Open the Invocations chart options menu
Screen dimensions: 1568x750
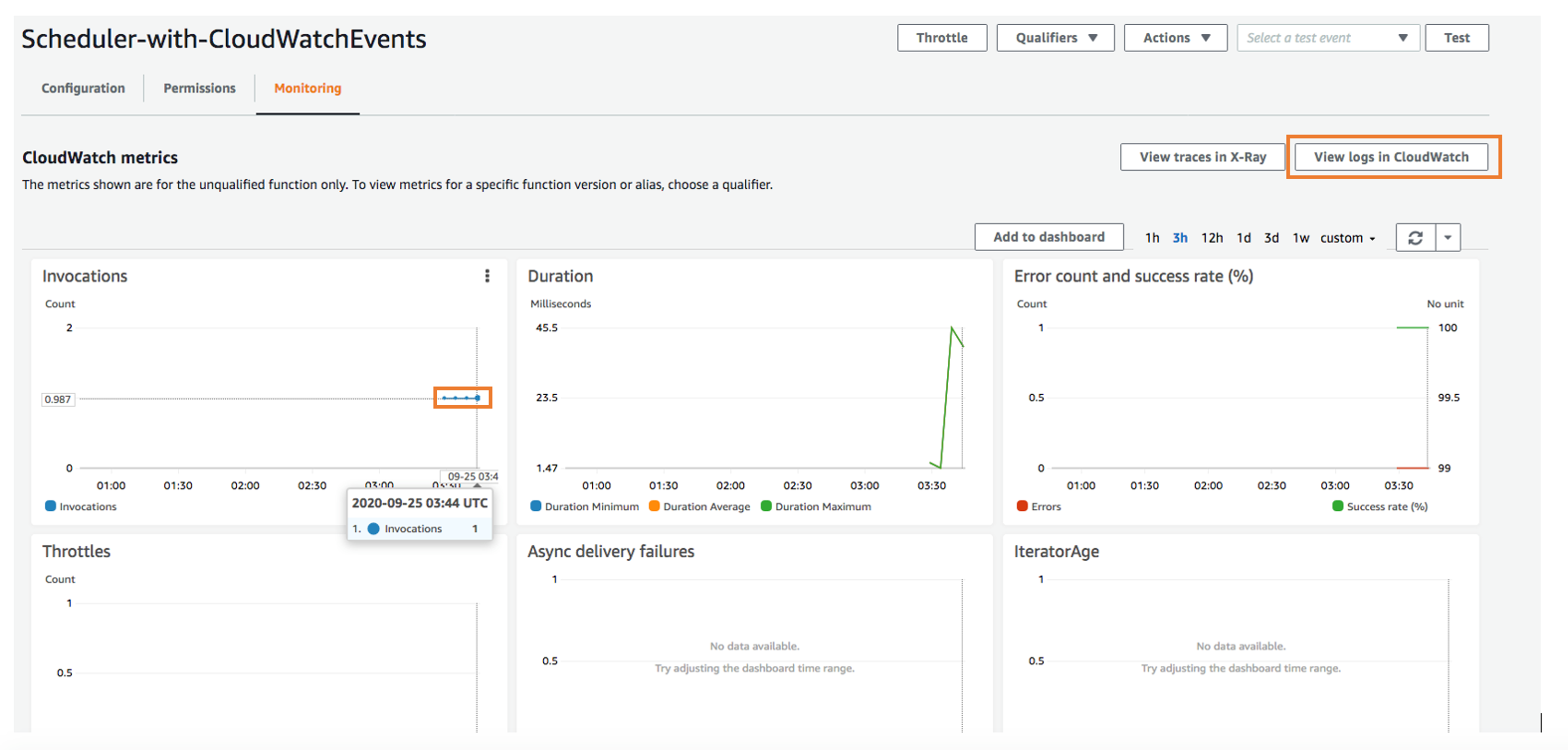point(488,276)
